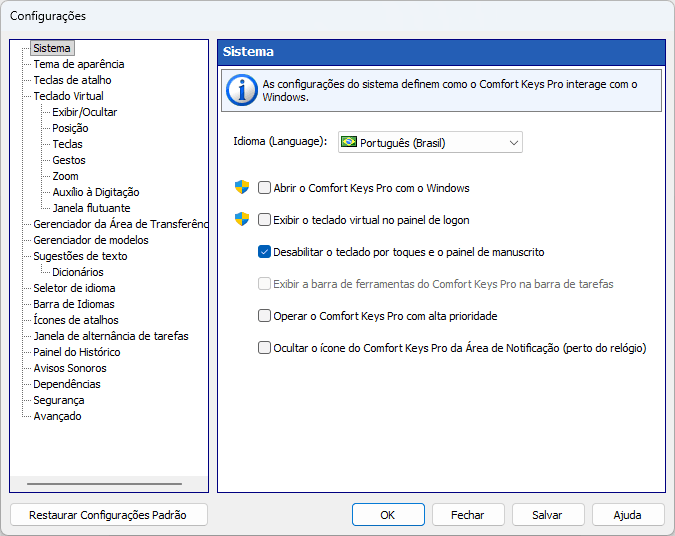
Task: Open Dicionários settings page
Action: click(x=78, y=272)
